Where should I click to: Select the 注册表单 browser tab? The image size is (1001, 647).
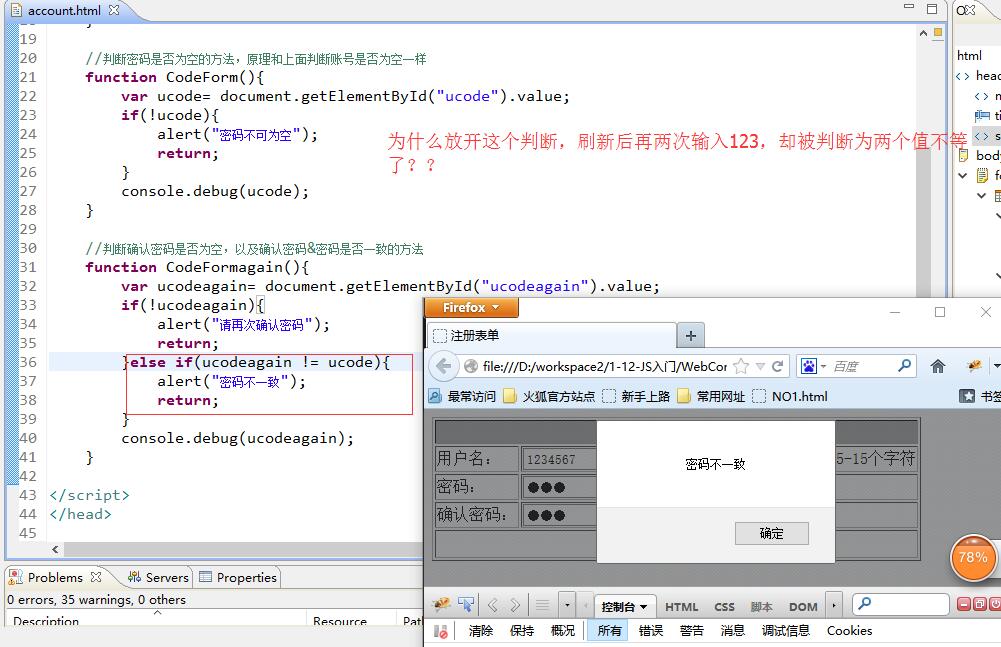click(550, 335)
